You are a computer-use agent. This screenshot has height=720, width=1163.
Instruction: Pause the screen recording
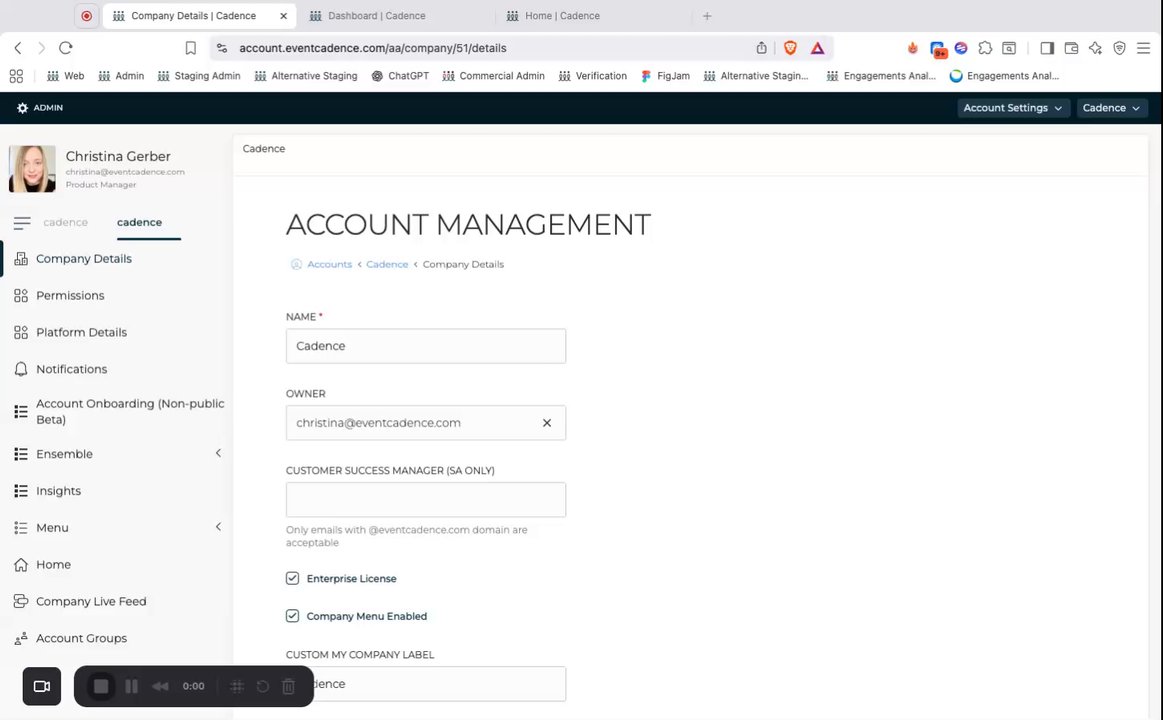131,687
